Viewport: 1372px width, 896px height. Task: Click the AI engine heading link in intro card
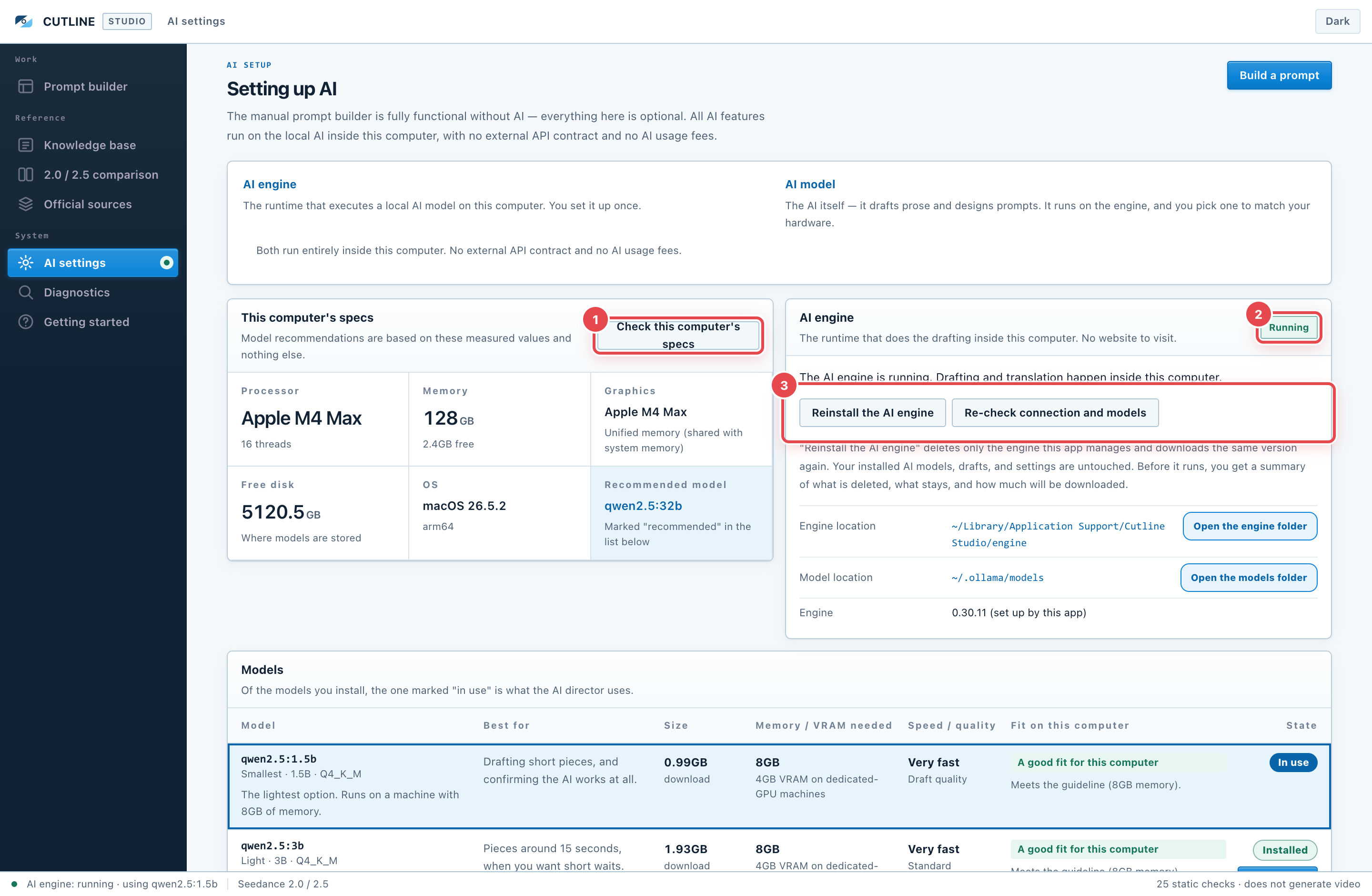coord(269,184)
